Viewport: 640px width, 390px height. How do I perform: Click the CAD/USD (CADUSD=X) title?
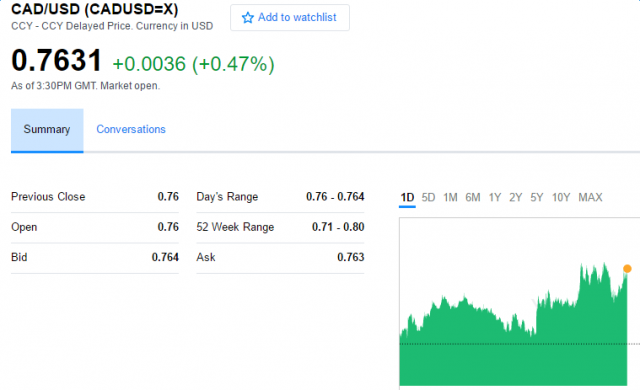[x=95, y=9]
